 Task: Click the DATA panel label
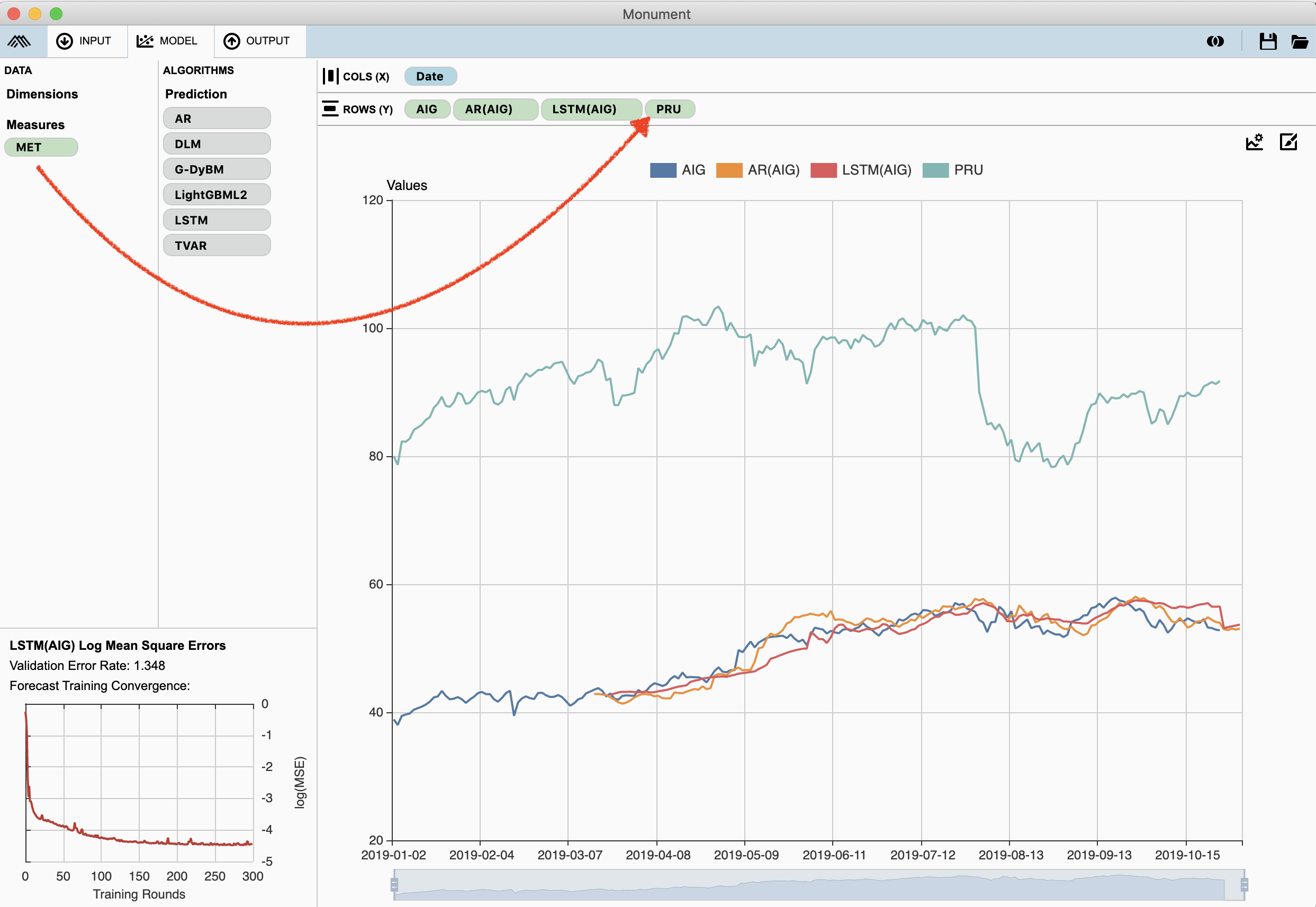[x=18, y=70]
